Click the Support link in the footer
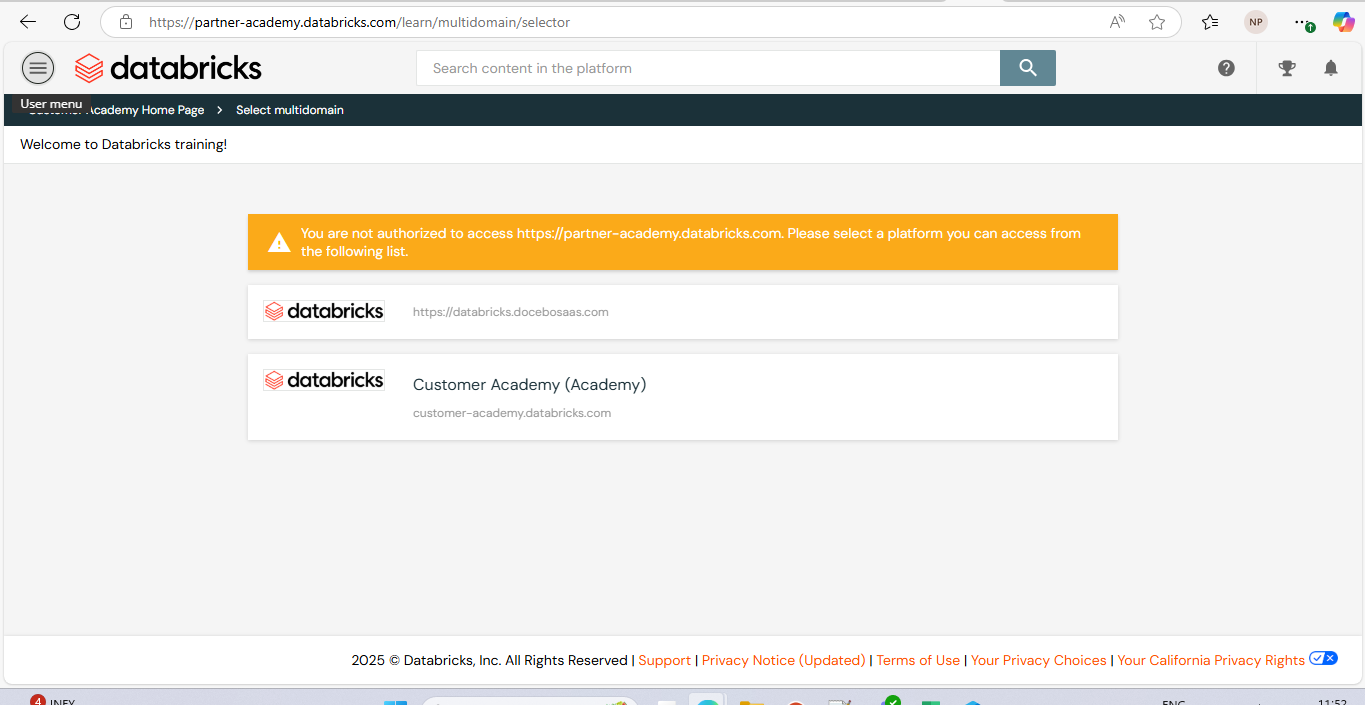Viewport: 1365px width, 705px height. pos(664,660)
